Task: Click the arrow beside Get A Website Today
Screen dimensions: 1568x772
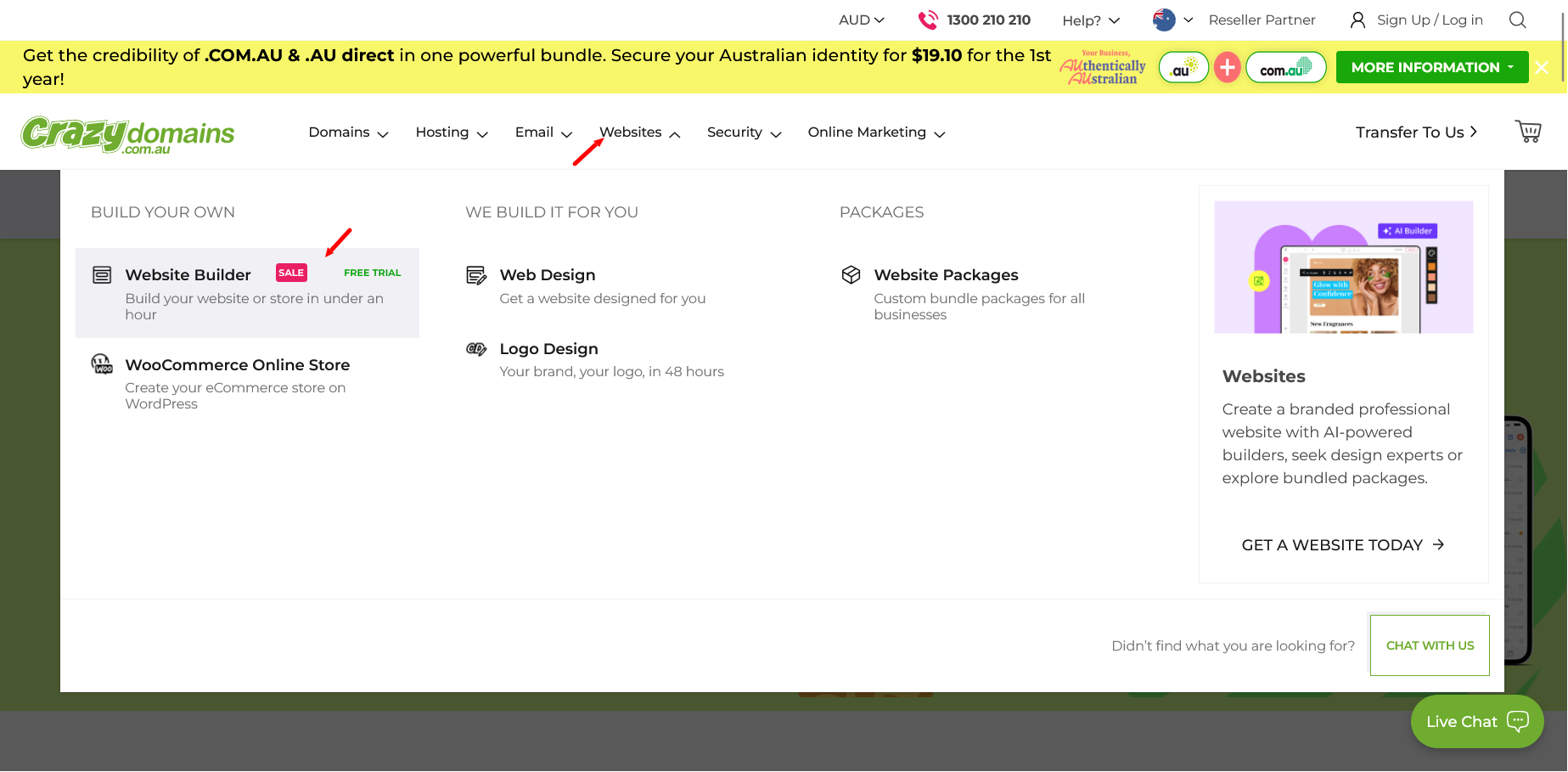Action: [x=1438, y=544]
